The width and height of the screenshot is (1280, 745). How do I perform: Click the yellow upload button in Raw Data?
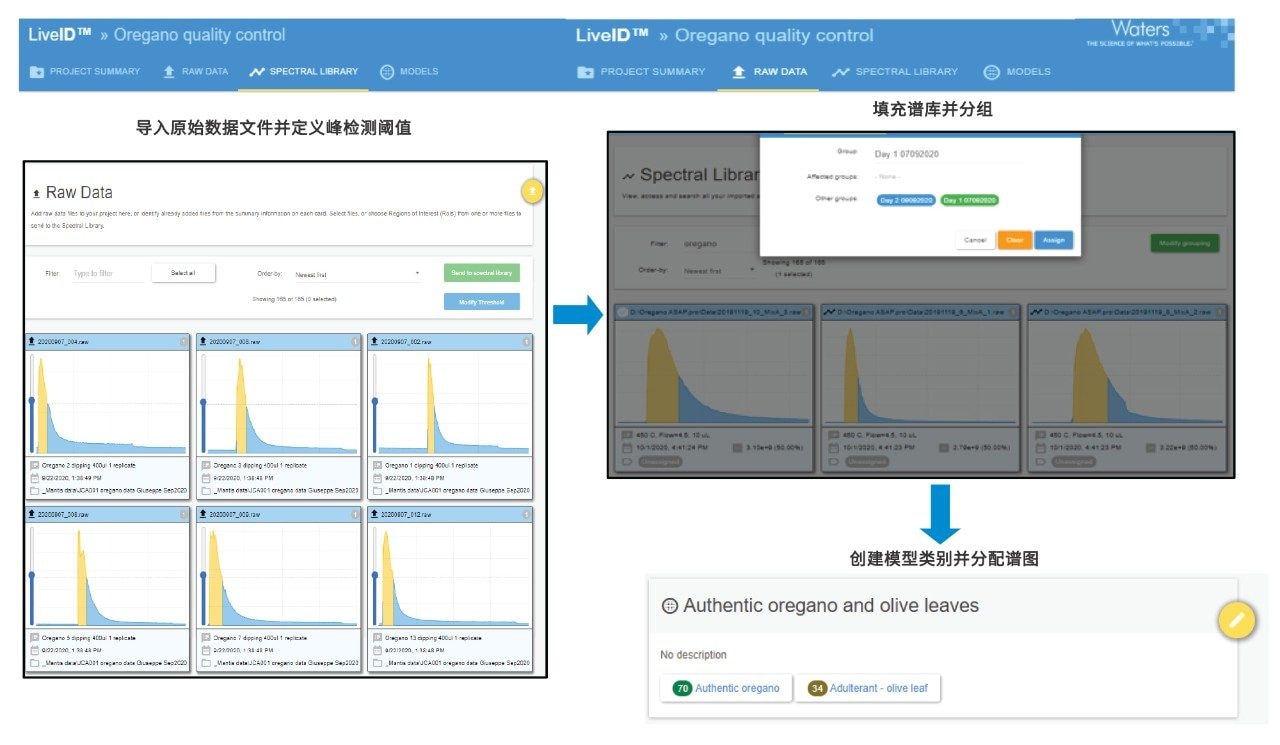coord(532,190)
